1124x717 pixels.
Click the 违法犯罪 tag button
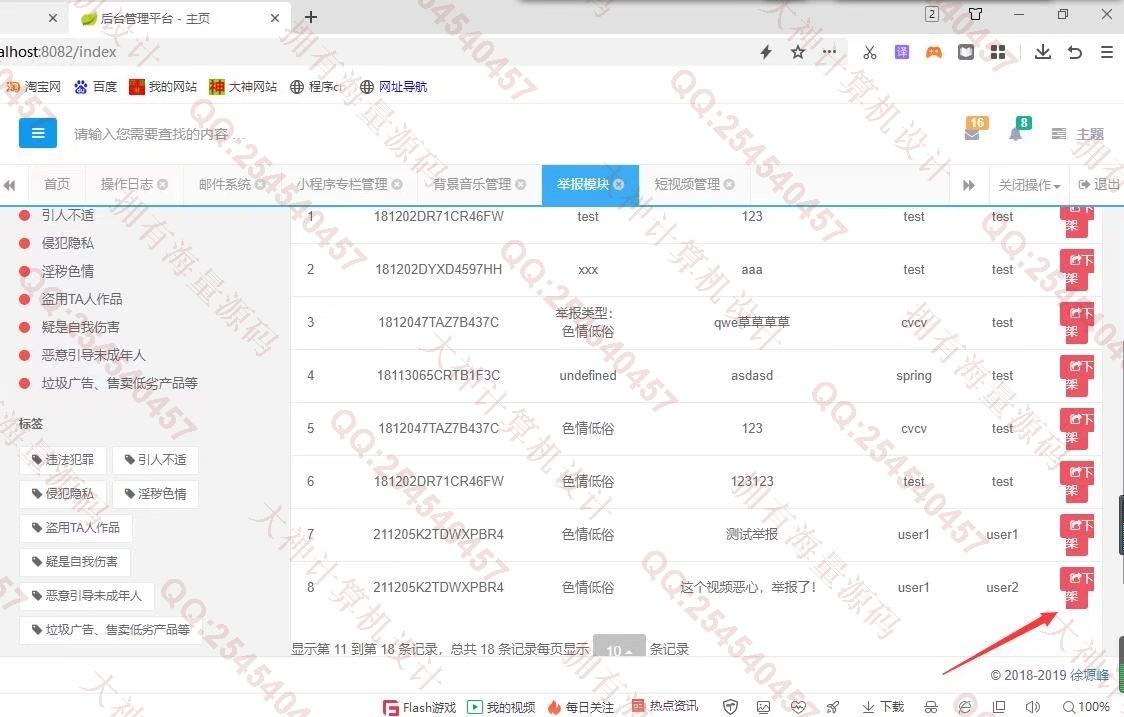[62, 460]
